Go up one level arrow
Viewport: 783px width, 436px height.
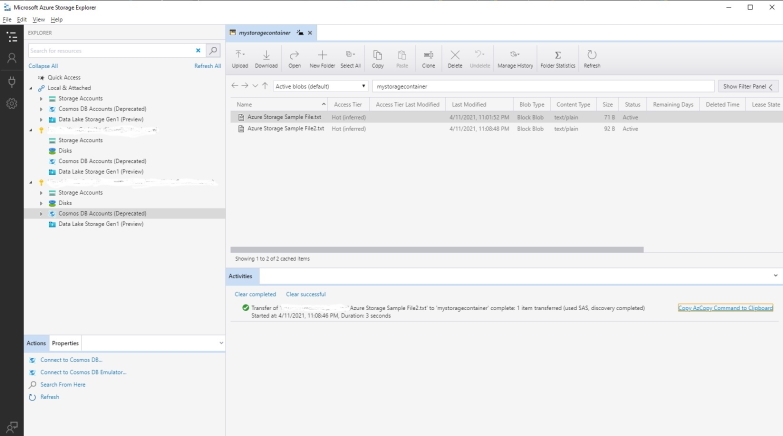(265, 86)
